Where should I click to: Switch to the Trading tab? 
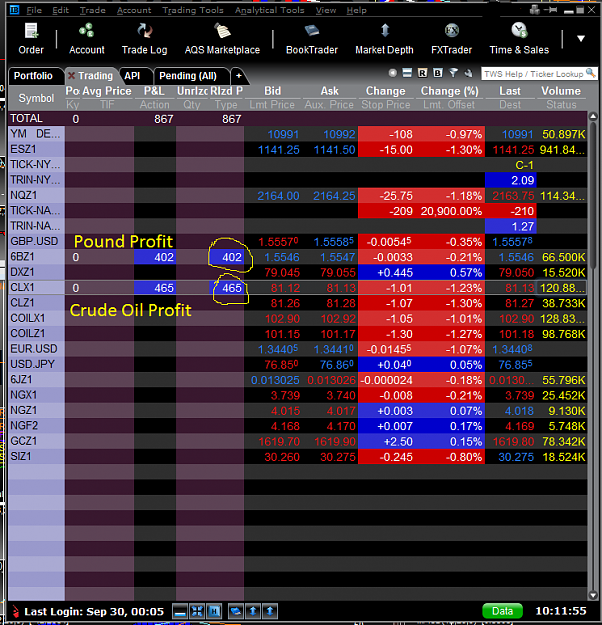95,76
